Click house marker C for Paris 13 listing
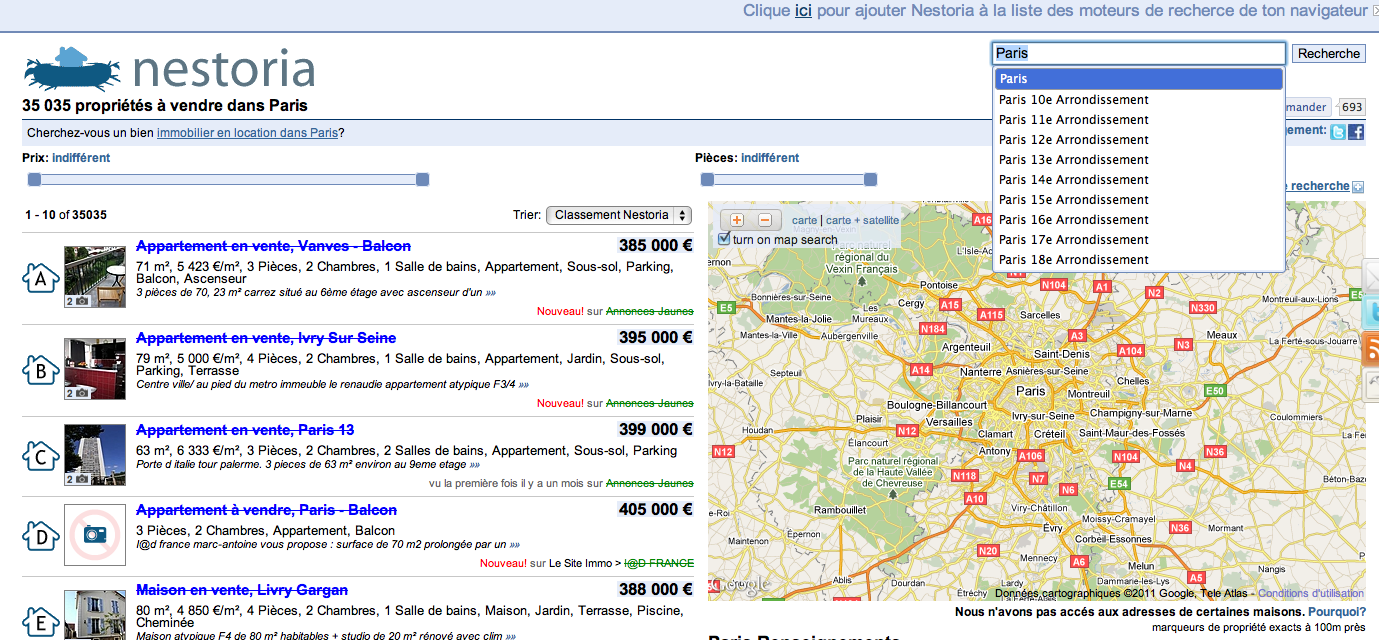The height and width of the screenshot is (640, 1379). pyautogui.click(x=40, y=456)
